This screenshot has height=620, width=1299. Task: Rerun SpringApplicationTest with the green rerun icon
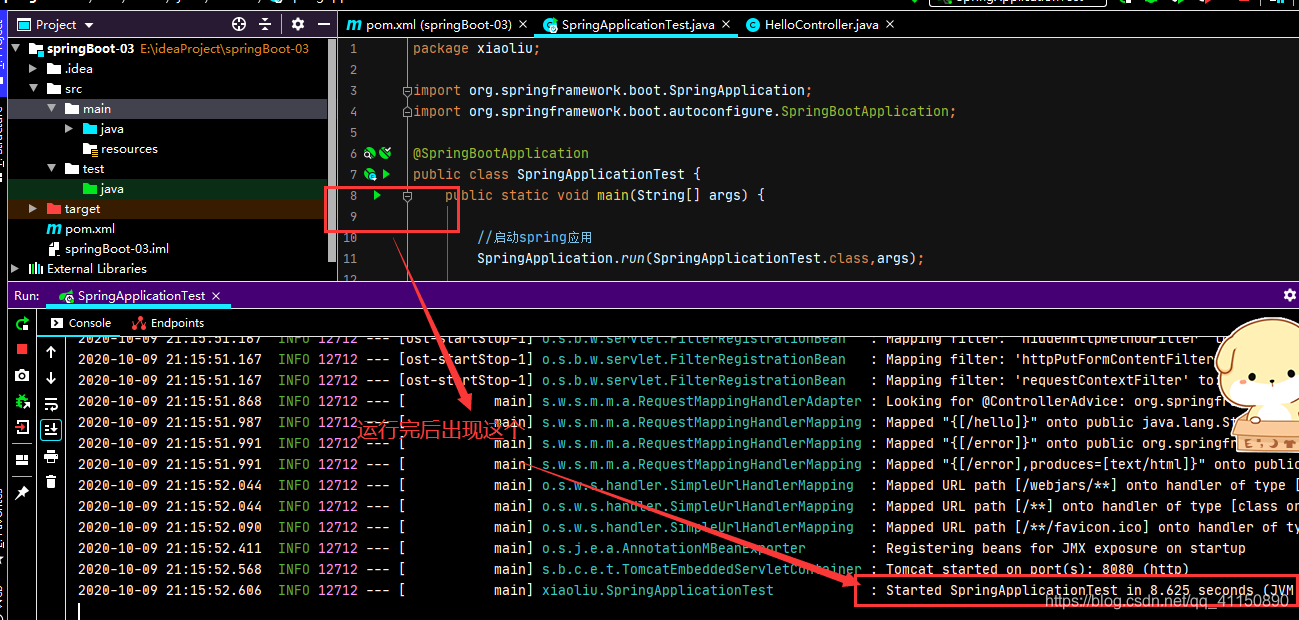point(22,324)
